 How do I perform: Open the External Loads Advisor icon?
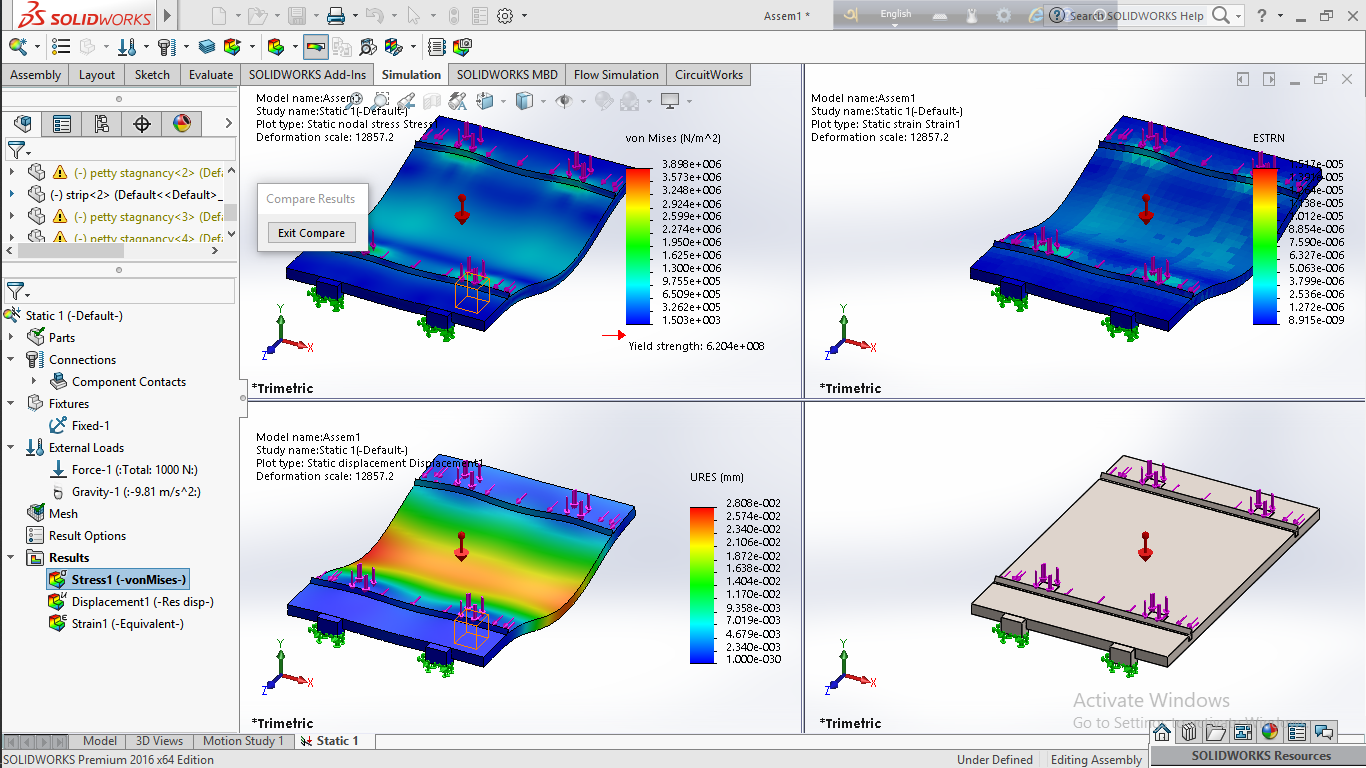coord(127,47)
